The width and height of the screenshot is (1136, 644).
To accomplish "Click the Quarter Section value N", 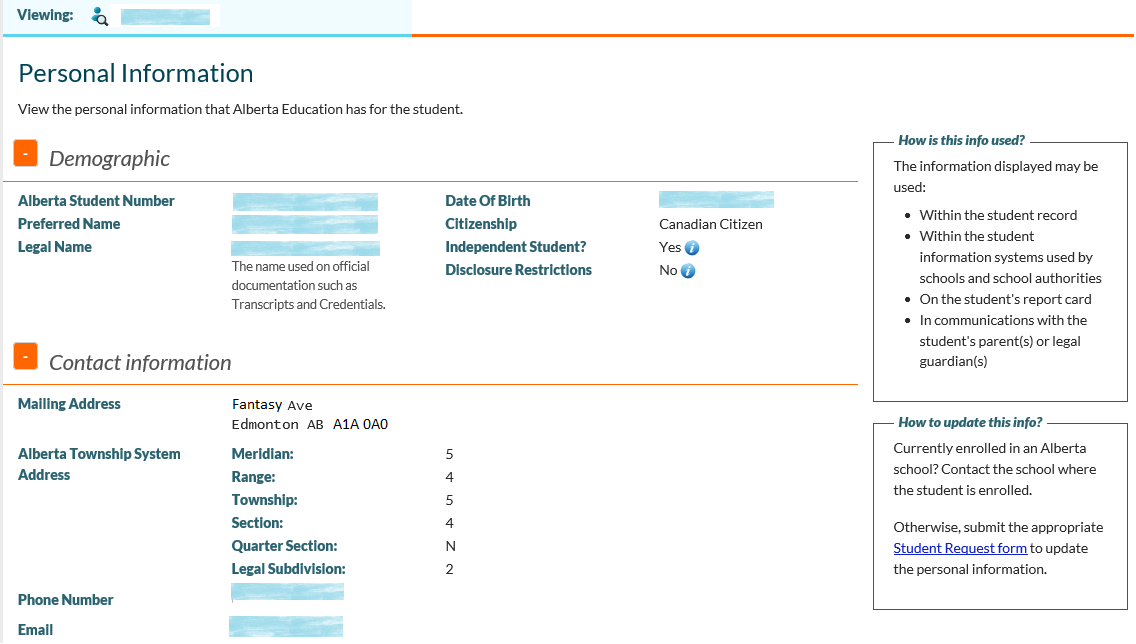I will [450, 546].
